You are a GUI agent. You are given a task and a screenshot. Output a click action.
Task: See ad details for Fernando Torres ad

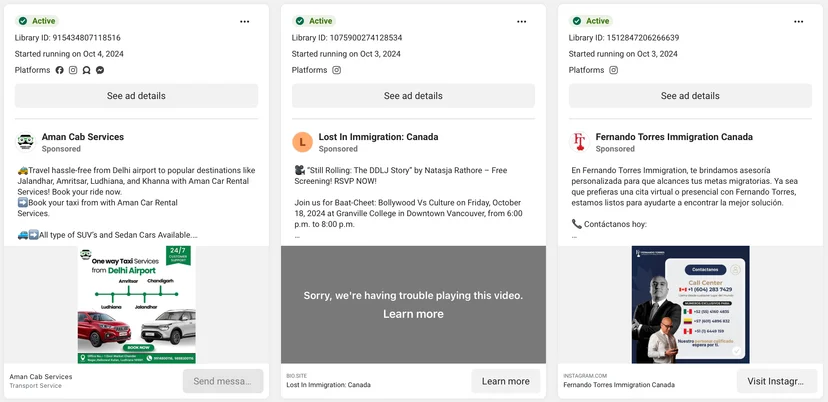click(x=690, y=96)
